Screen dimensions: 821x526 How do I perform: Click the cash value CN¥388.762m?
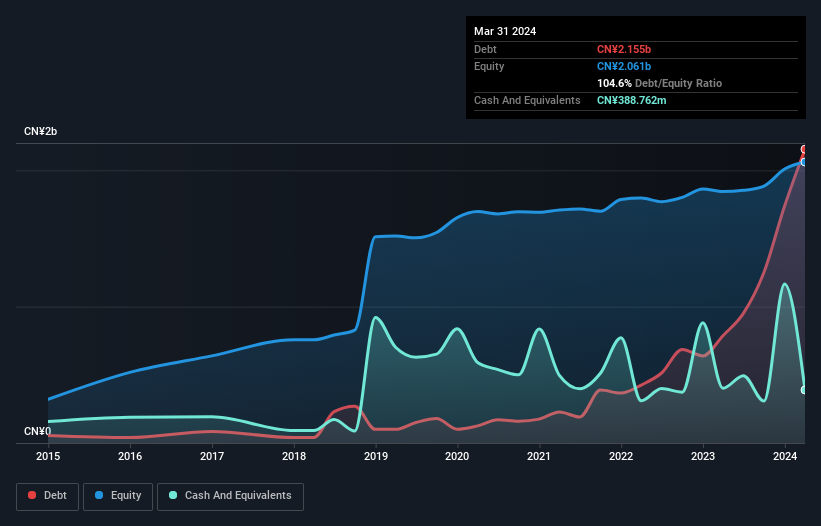point(631,100)
